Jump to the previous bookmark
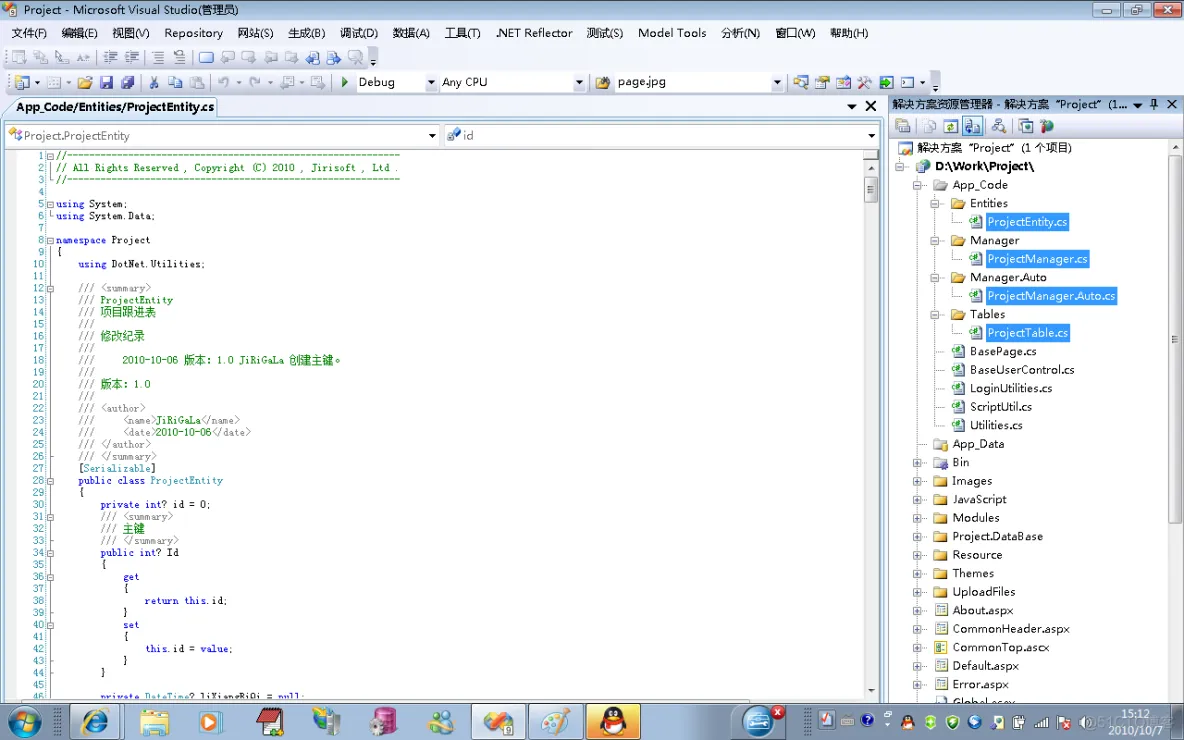 227,57
